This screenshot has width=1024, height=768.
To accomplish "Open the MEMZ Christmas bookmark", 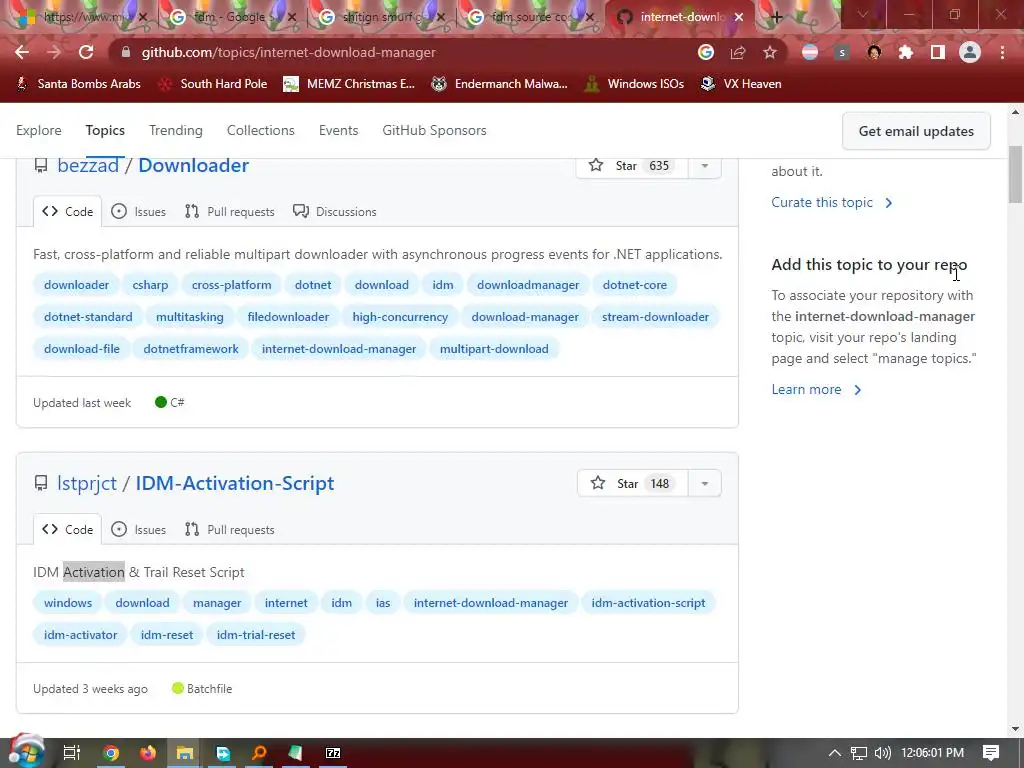I will coord(349,84).
